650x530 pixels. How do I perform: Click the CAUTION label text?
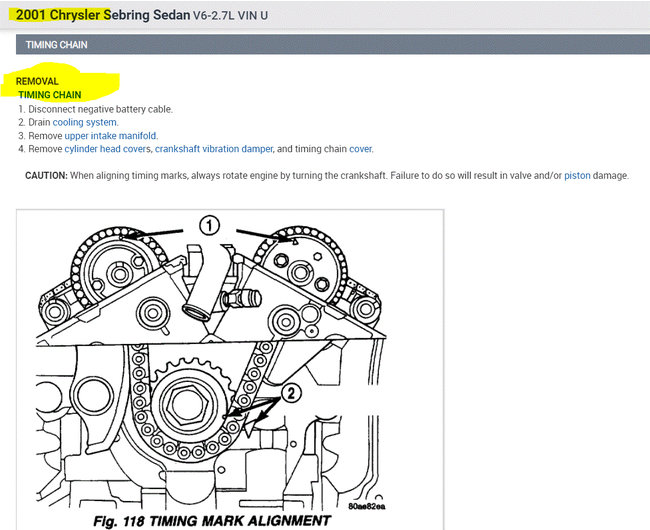[x=46, y=175]
